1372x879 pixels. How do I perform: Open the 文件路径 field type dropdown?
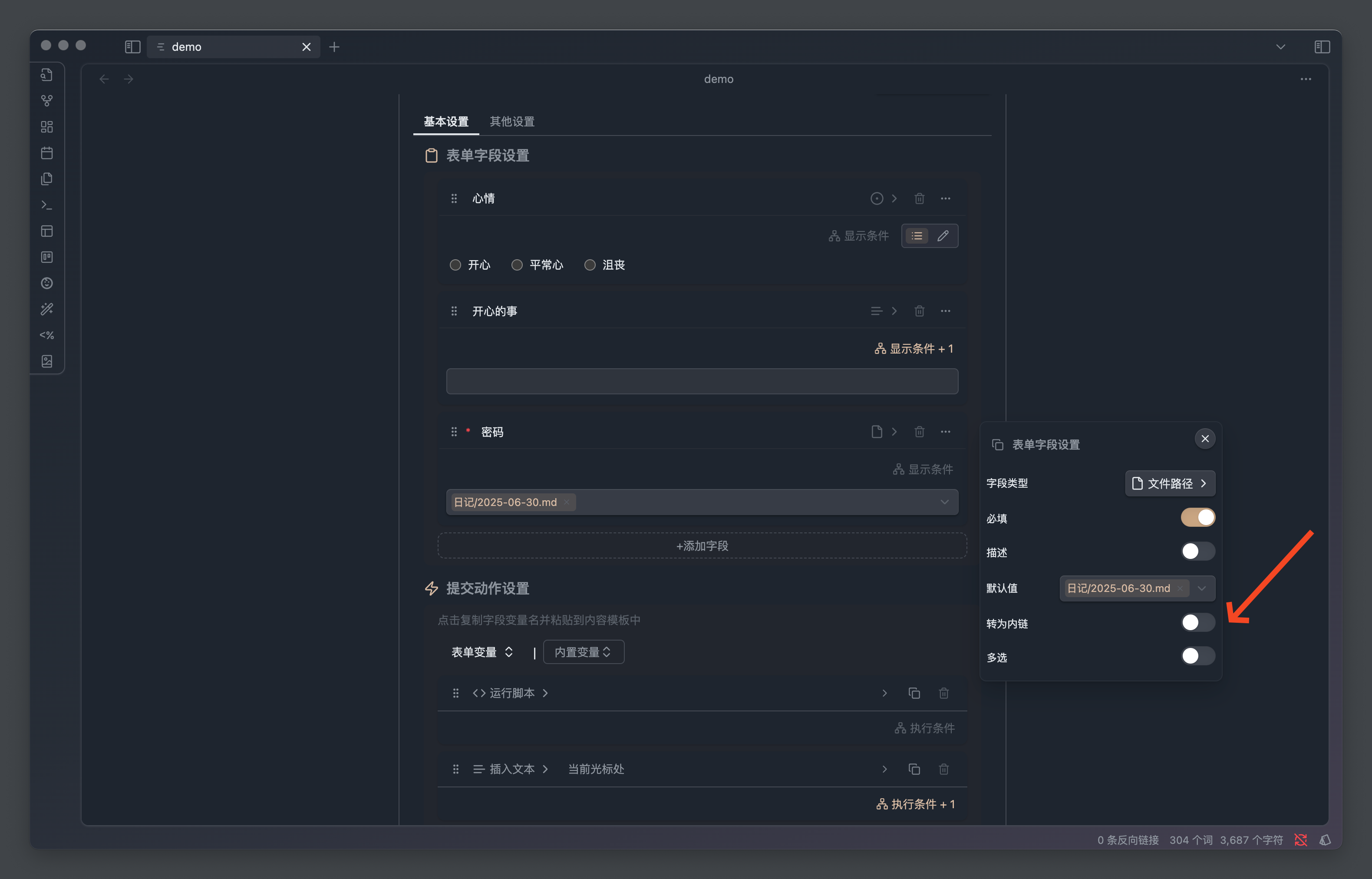click(x=1170, y=483)
